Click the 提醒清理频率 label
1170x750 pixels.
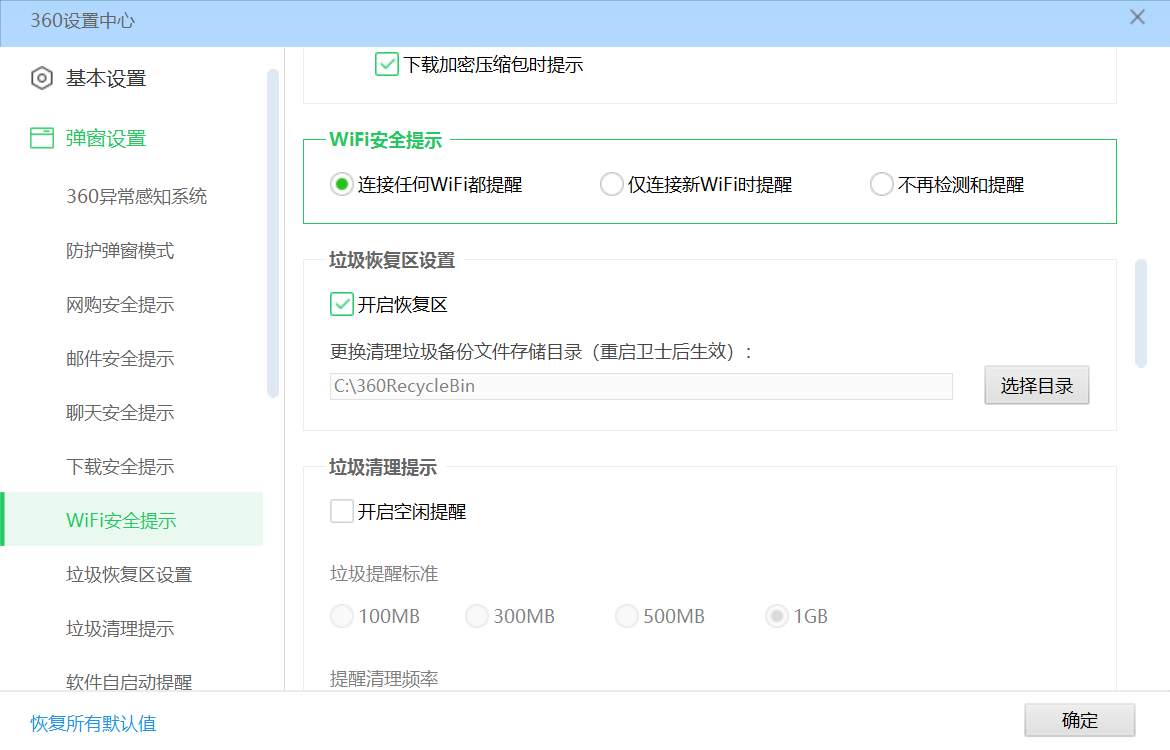pos(384,678)
